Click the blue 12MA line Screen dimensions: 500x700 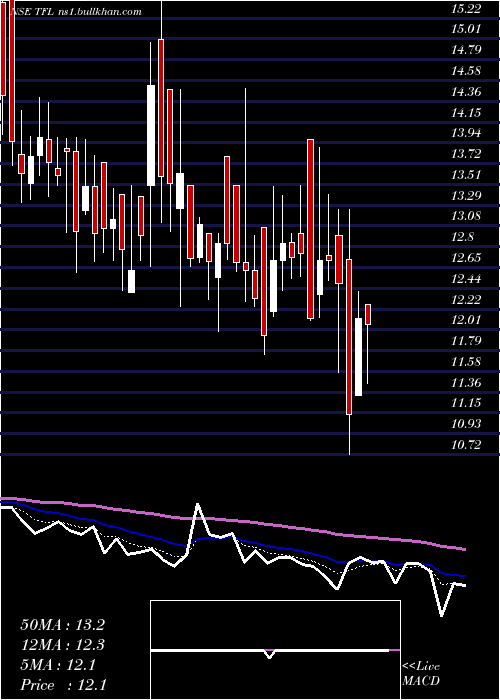(x=232, y=538)
